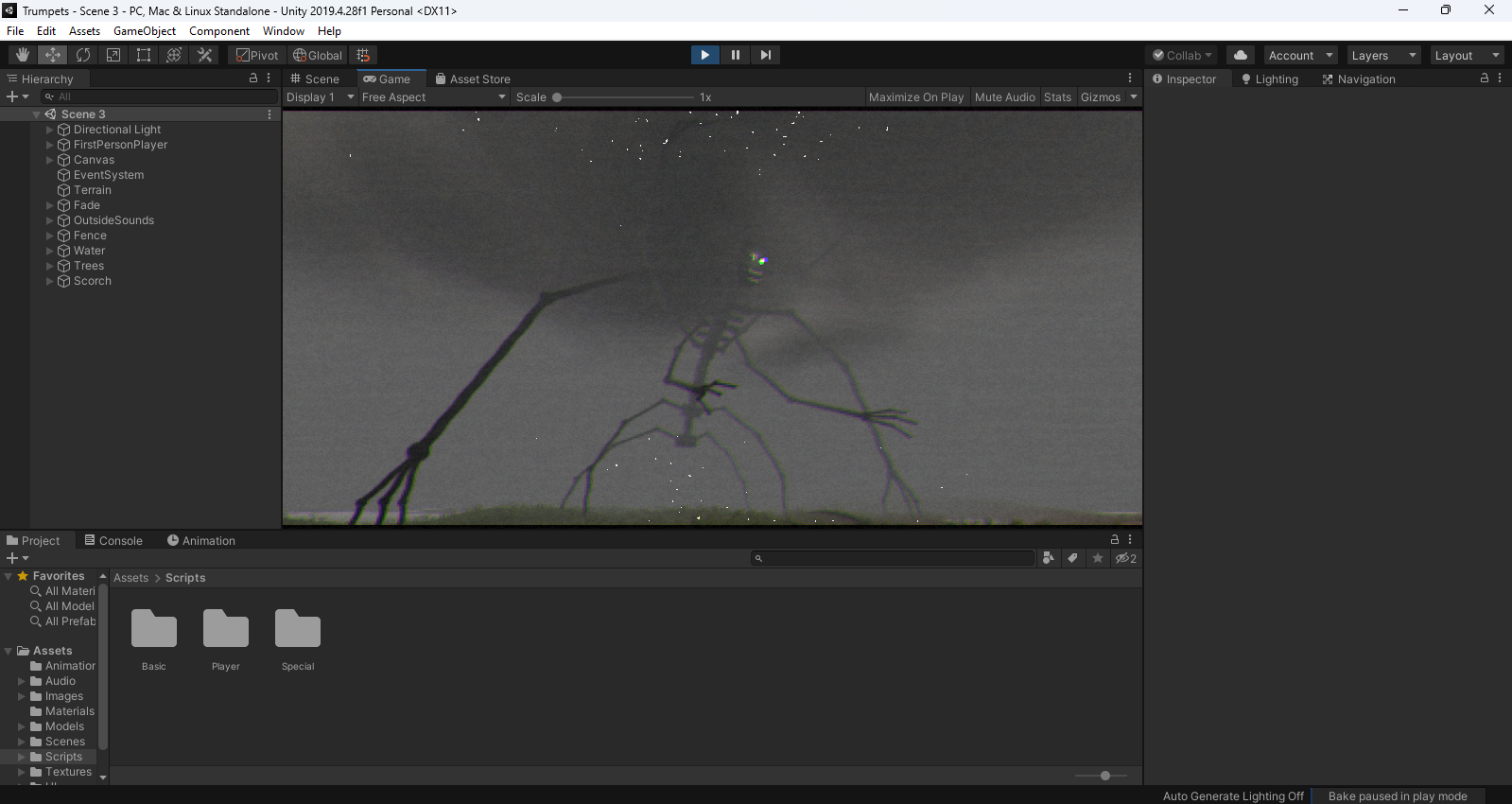
Task: Expand the Canvas object
Action: click(x=50, y=160)
